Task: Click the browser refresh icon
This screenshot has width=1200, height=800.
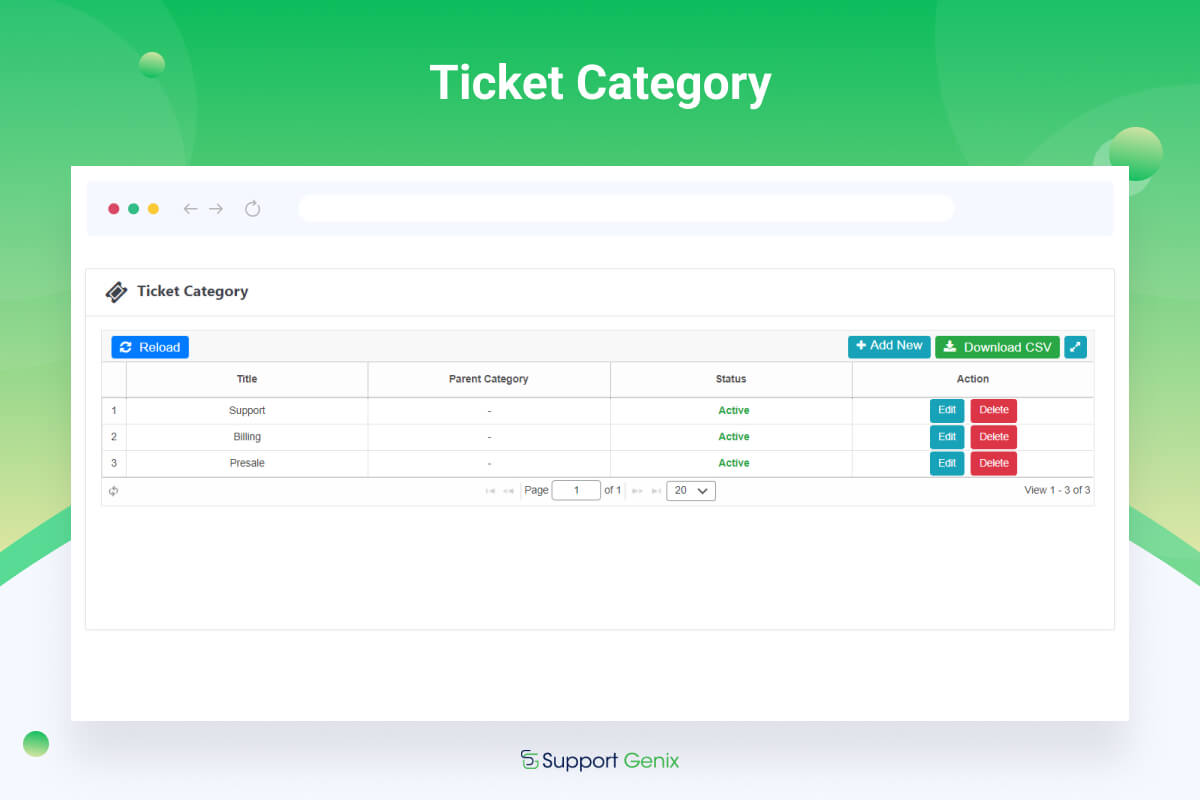Action: coord(253,209)
